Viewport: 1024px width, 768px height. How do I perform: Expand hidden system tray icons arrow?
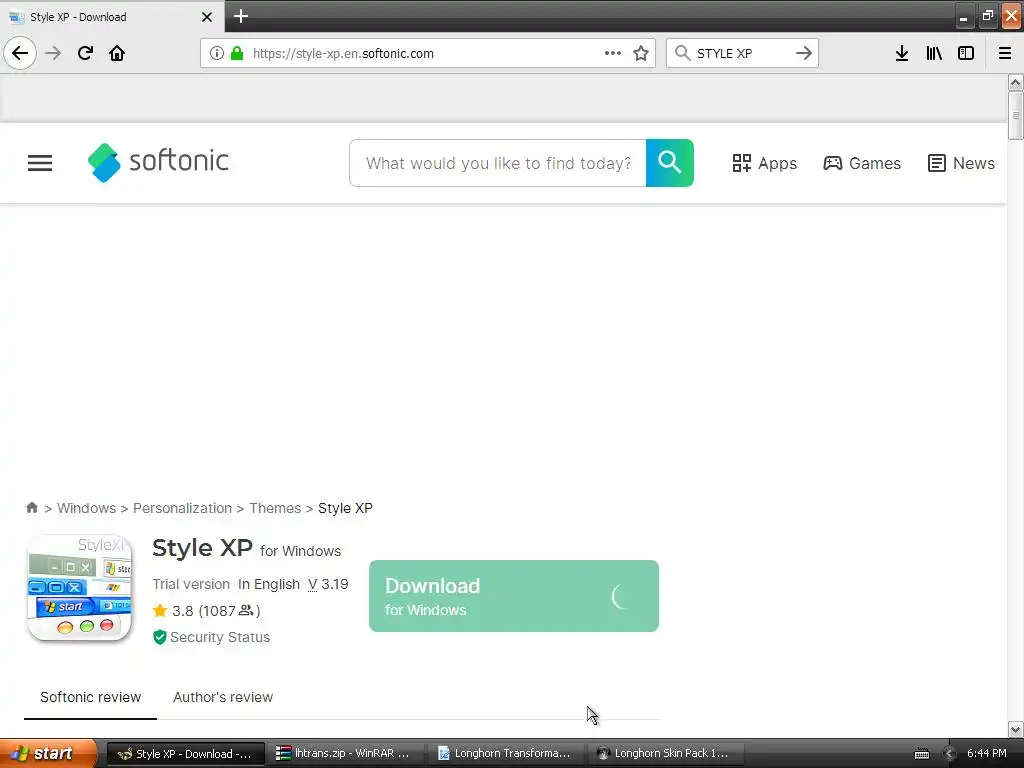[x=950, y=753]
